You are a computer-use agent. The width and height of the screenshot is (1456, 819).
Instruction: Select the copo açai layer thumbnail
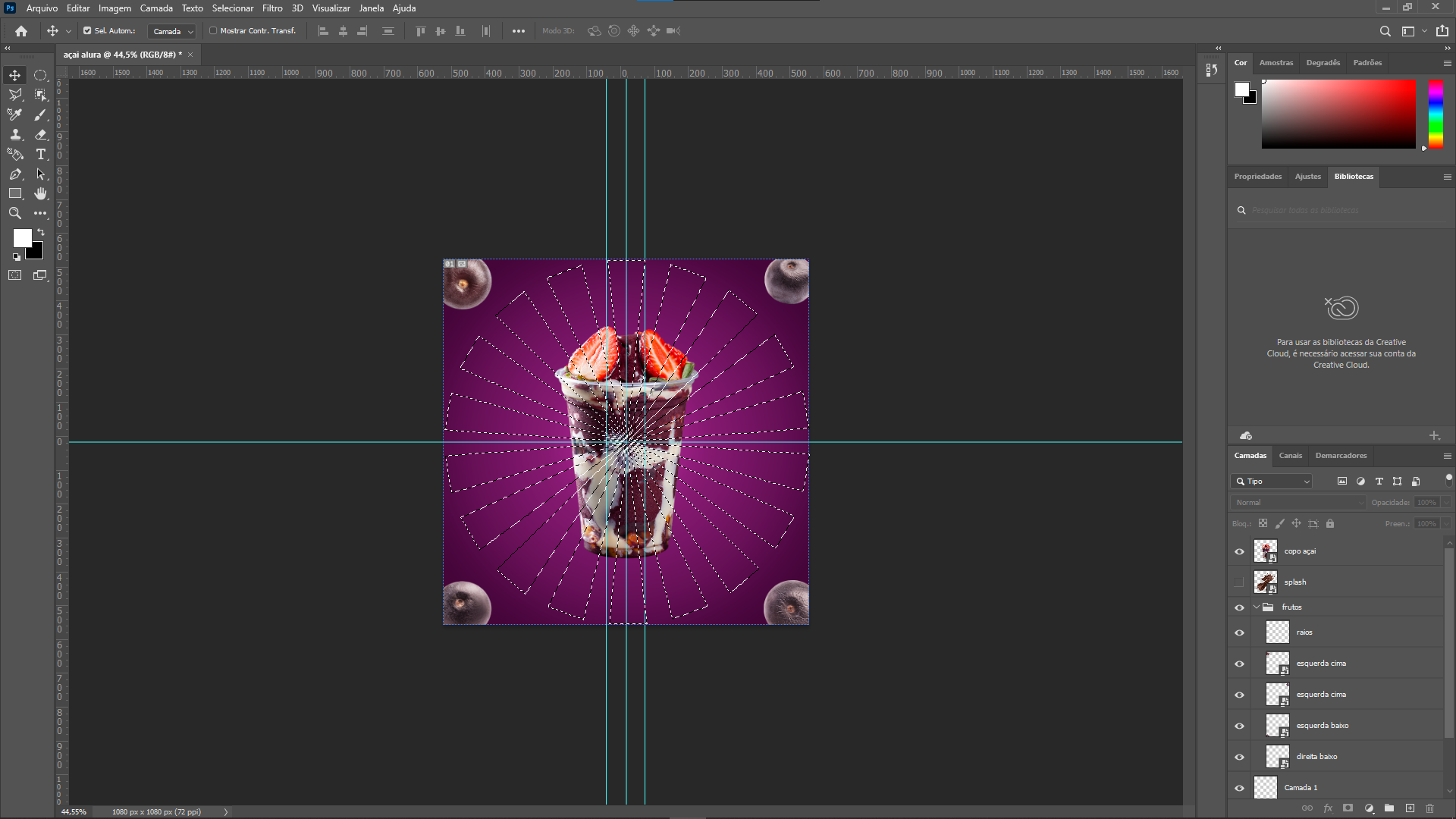point(1266,551)
